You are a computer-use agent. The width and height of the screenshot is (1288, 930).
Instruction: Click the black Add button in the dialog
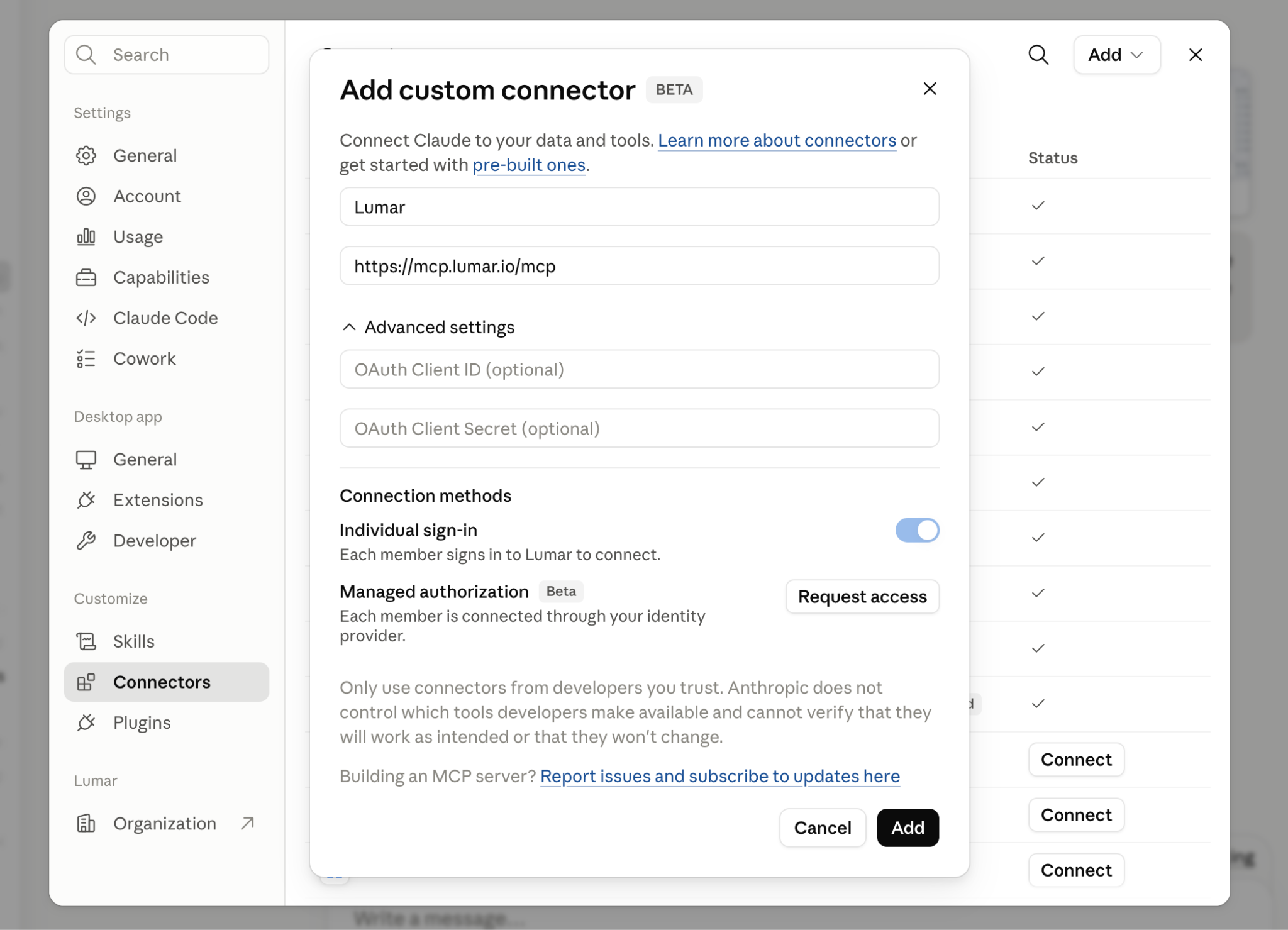point(908,828)
